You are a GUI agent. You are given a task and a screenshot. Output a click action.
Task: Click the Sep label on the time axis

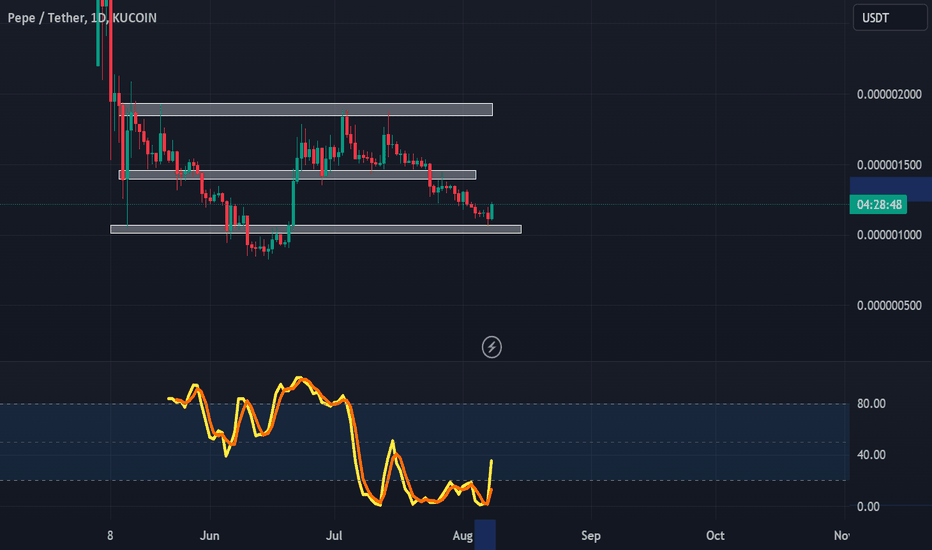(x=591, y=536)
